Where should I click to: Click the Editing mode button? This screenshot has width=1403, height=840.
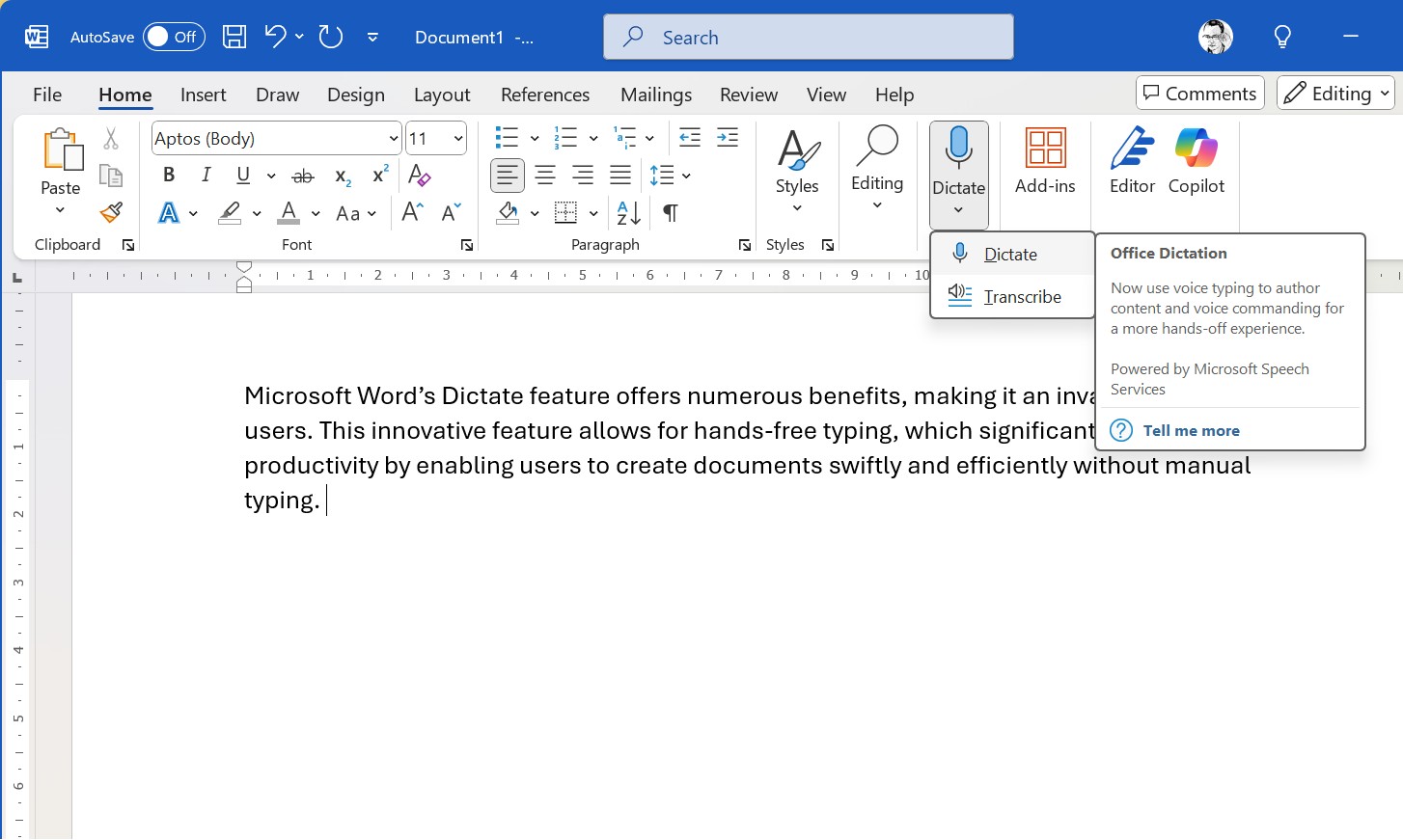[1336, 93]
